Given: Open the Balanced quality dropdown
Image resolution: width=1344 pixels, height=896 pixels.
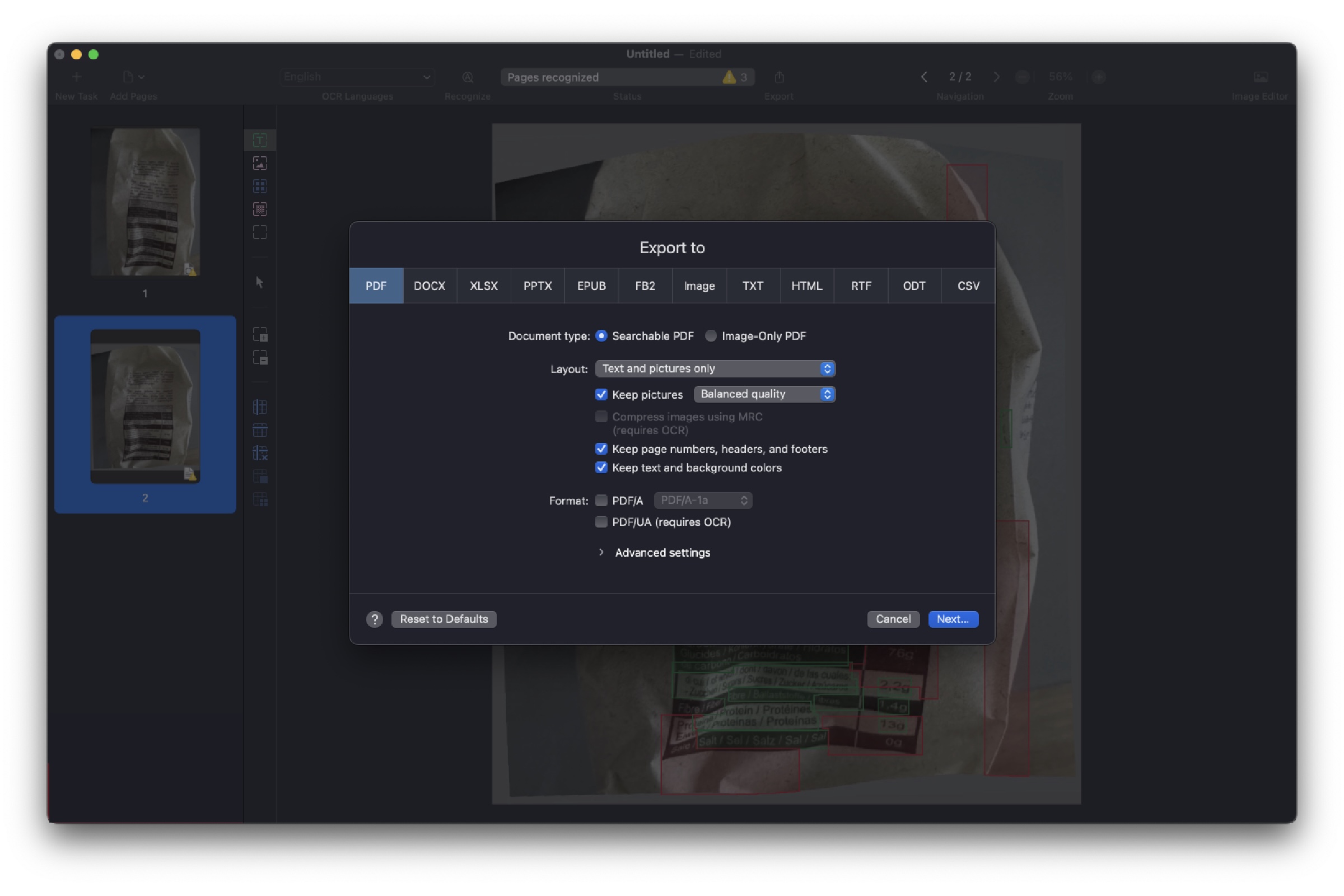Looking at the screenshot, I should pyautogui.click(x=764, y=394).
